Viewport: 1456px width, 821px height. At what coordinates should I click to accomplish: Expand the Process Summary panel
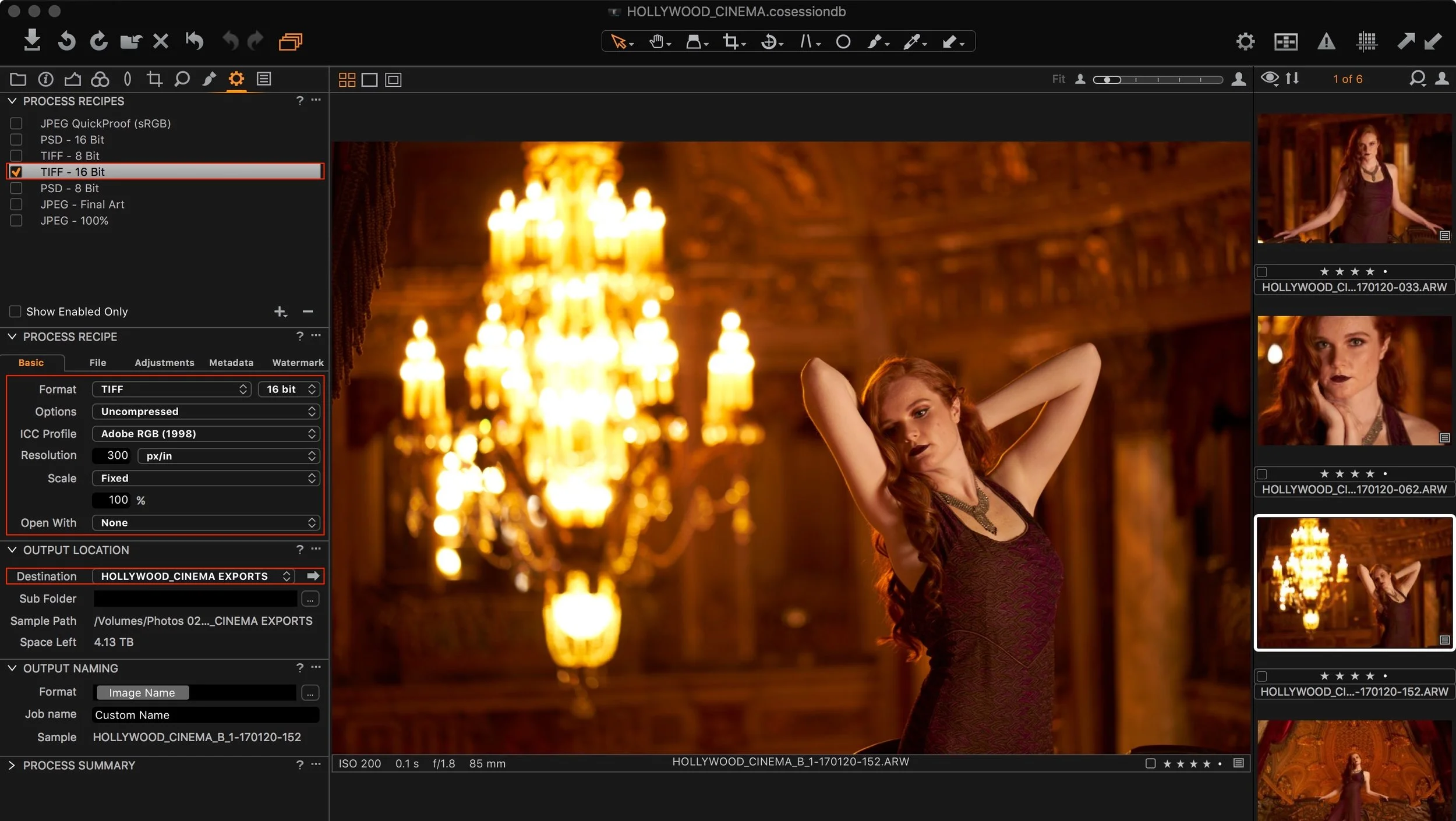pyautogui.click(x=12, y=765)
